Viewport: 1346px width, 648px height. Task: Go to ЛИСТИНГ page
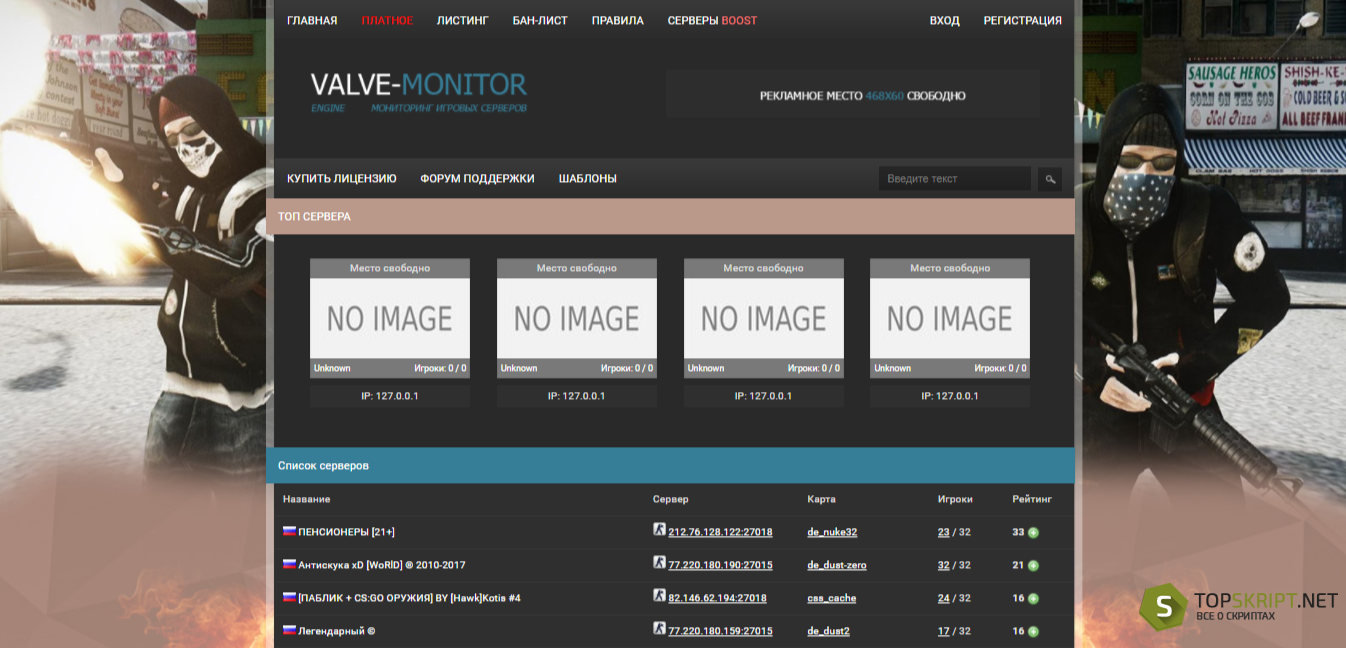[x=462, y=20]
